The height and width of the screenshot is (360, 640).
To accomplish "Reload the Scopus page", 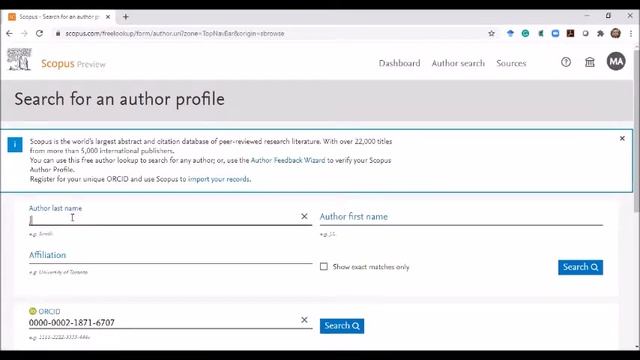I will [x=39, y=33].
